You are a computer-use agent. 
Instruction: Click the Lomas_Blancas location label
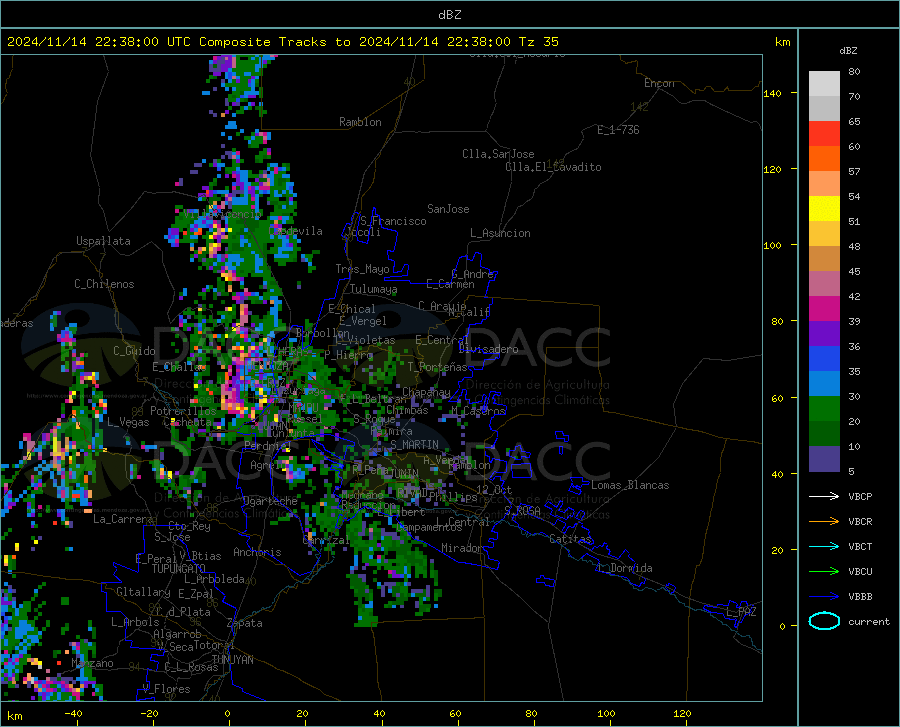point(630,485)
